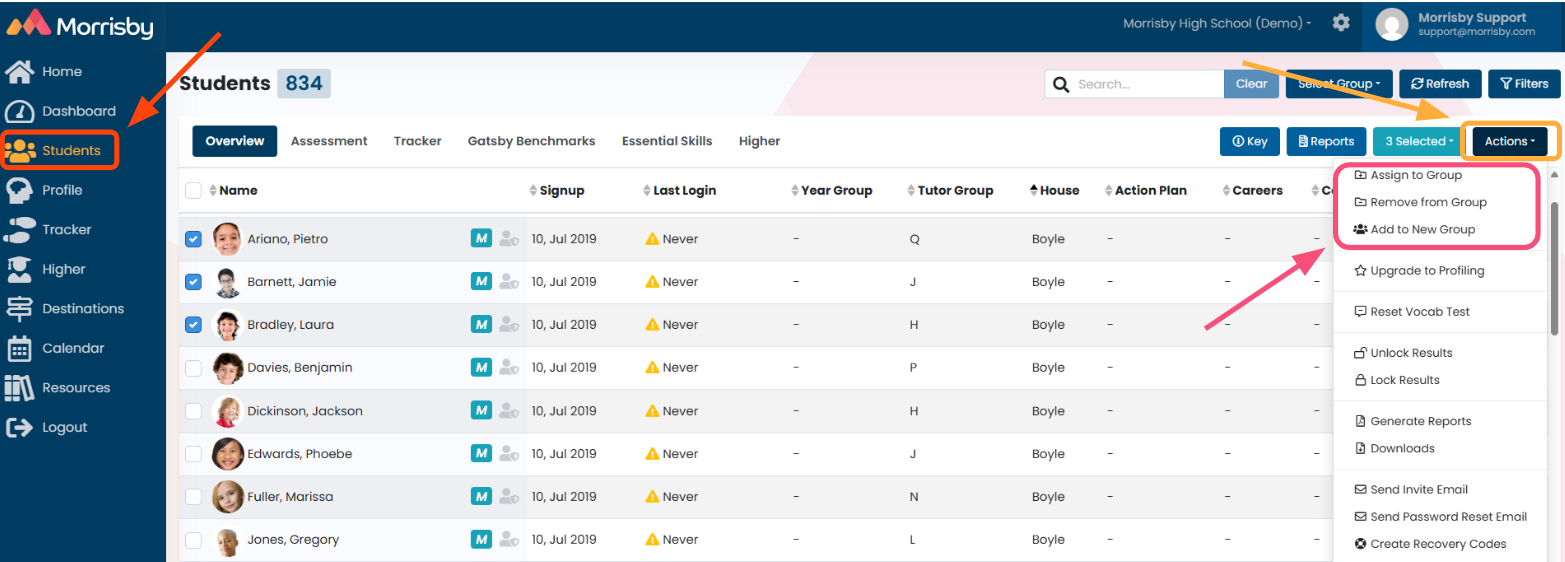Click the Clear search button
This screenshot has height=562, width=1565.
[1251, 84]
